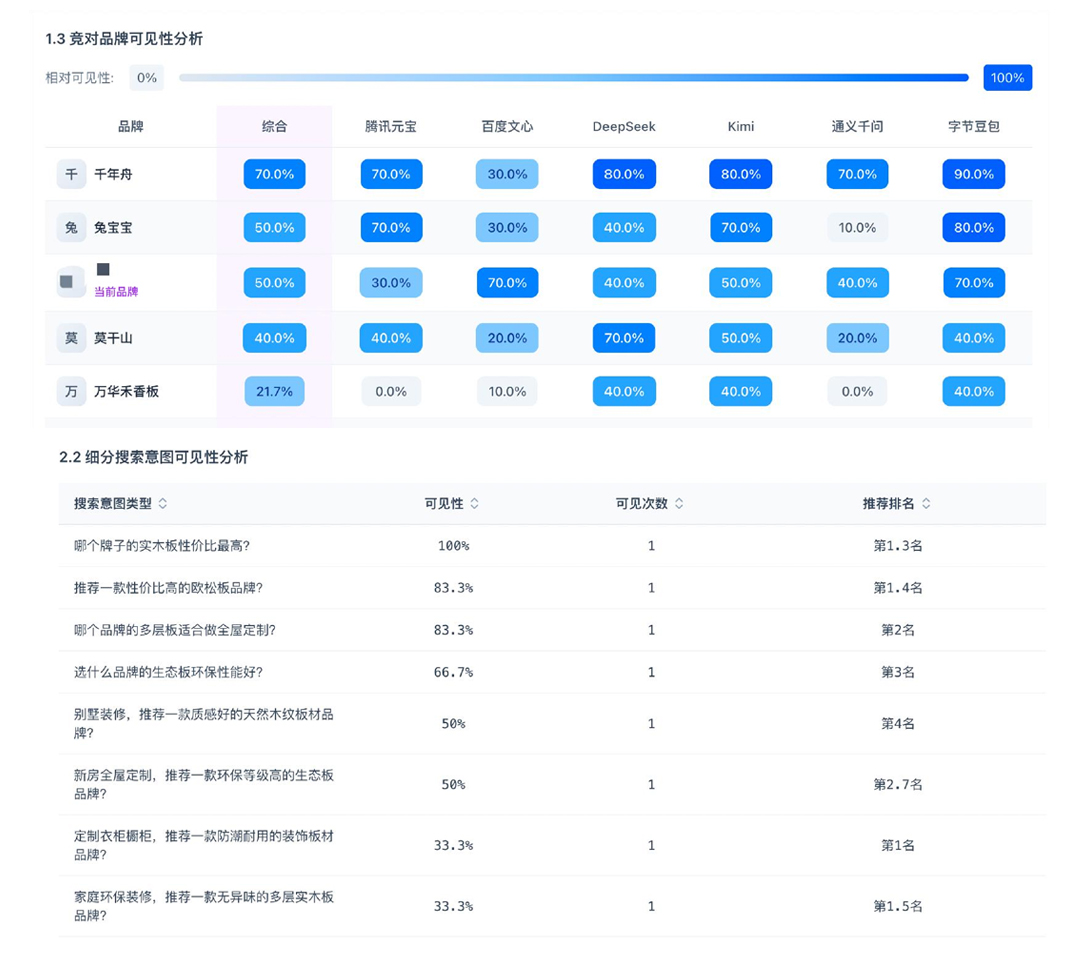Click the 当前品牌 purple label
Image resolution: width=1077 pixels, height=963 pixels.
(116, 292)
